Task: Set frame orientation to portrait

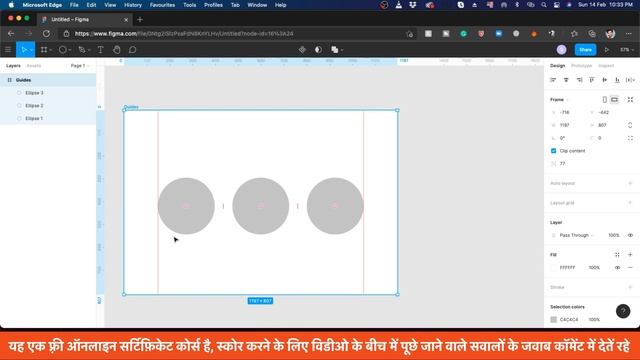Action: coord(604,100)
